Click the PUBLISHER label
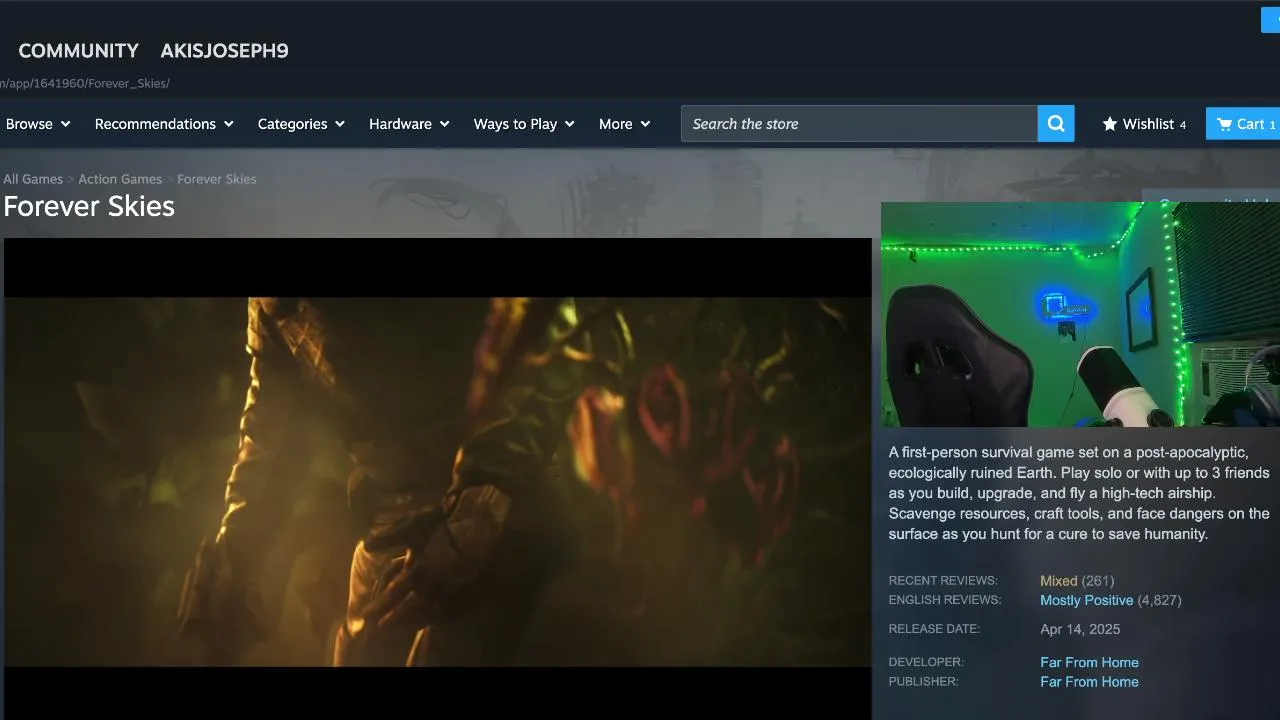Image resolution: width=1280 pixels, height=720 pixels. pos(923,682)
